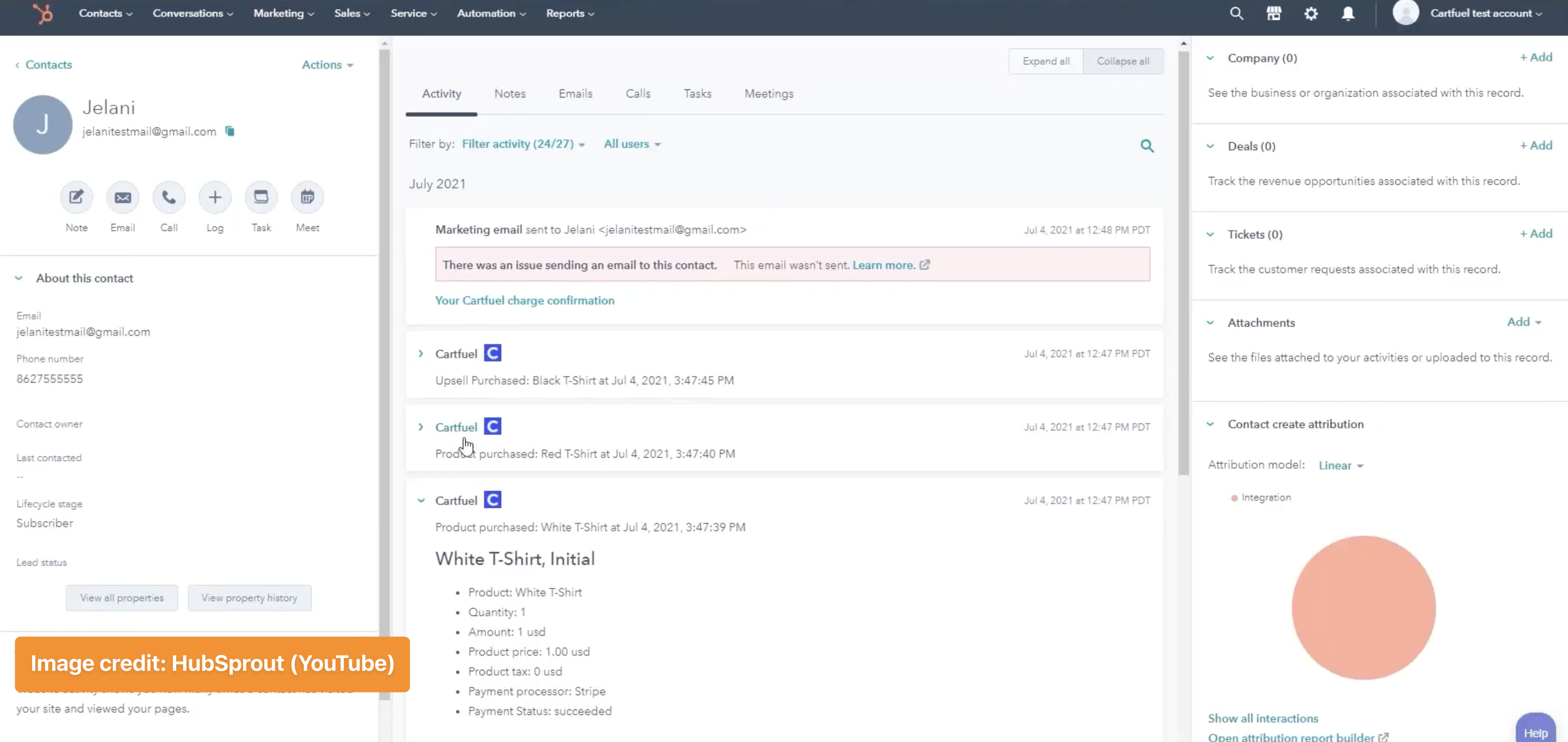The image size is (1568, 742).
Task: Open the Help widget button
Action: click(1535, 729)
